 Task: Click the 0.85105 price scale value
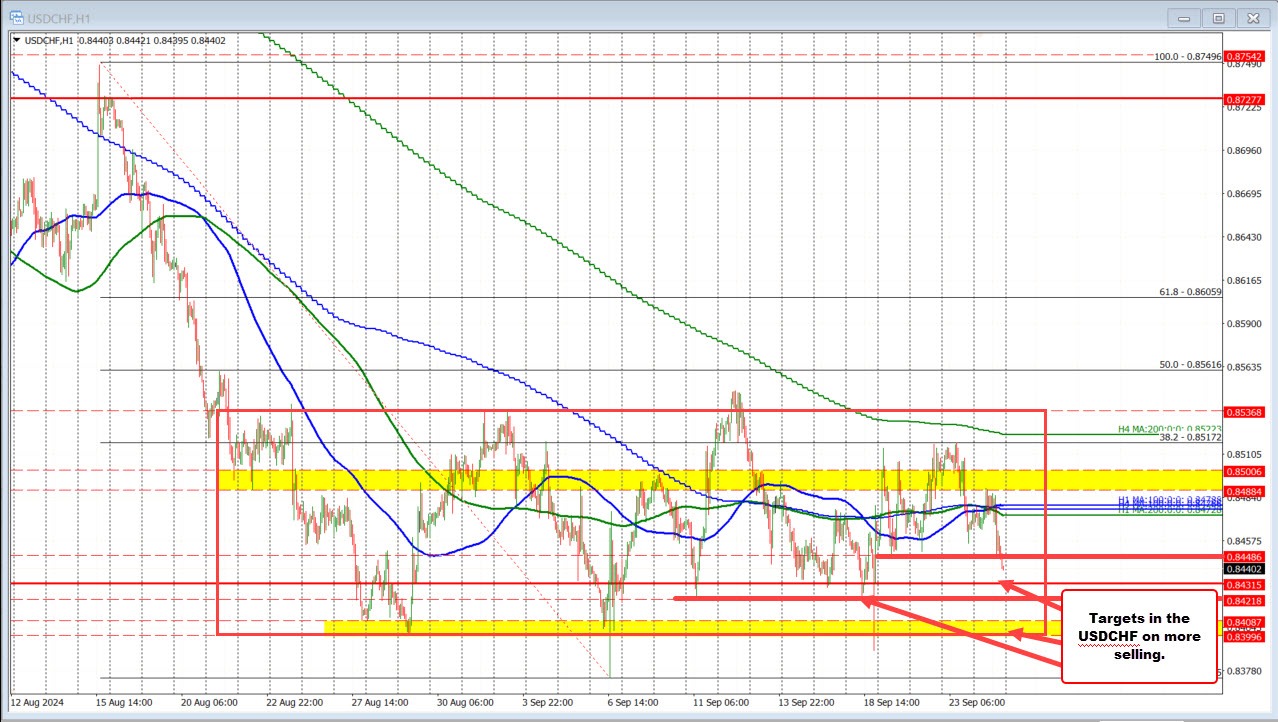coord(1246,454)
